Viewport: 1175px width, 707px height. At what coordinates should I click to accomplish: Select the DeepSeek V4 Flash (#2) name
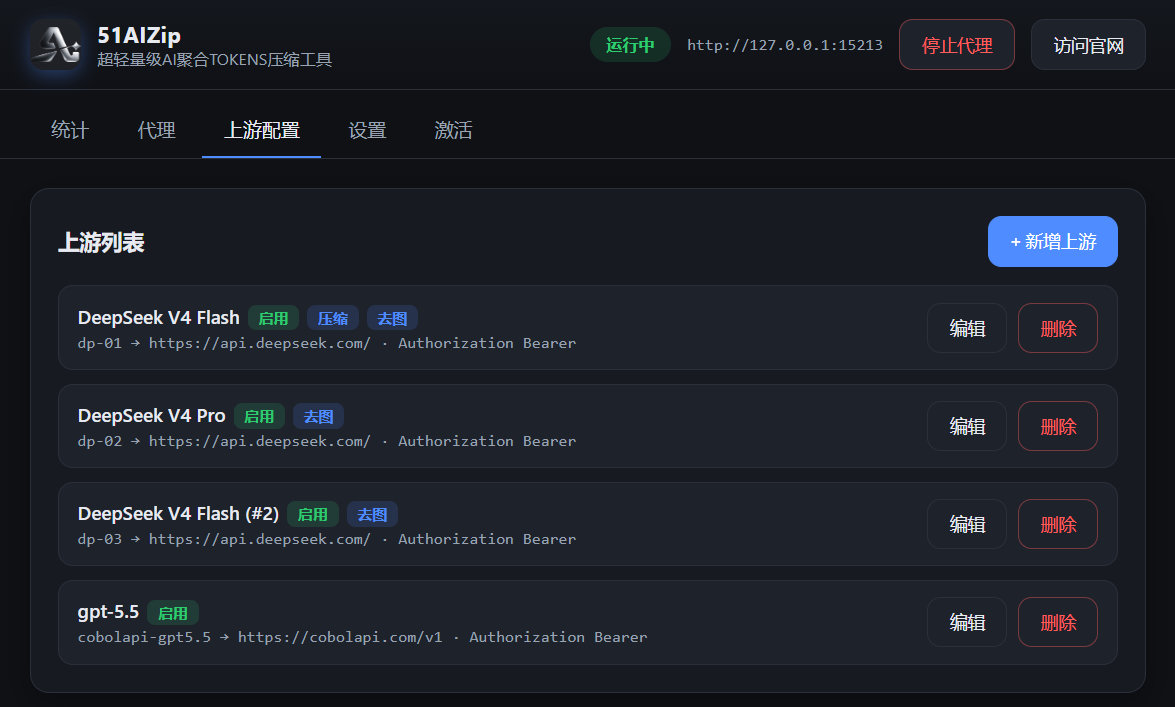[178, 514]
